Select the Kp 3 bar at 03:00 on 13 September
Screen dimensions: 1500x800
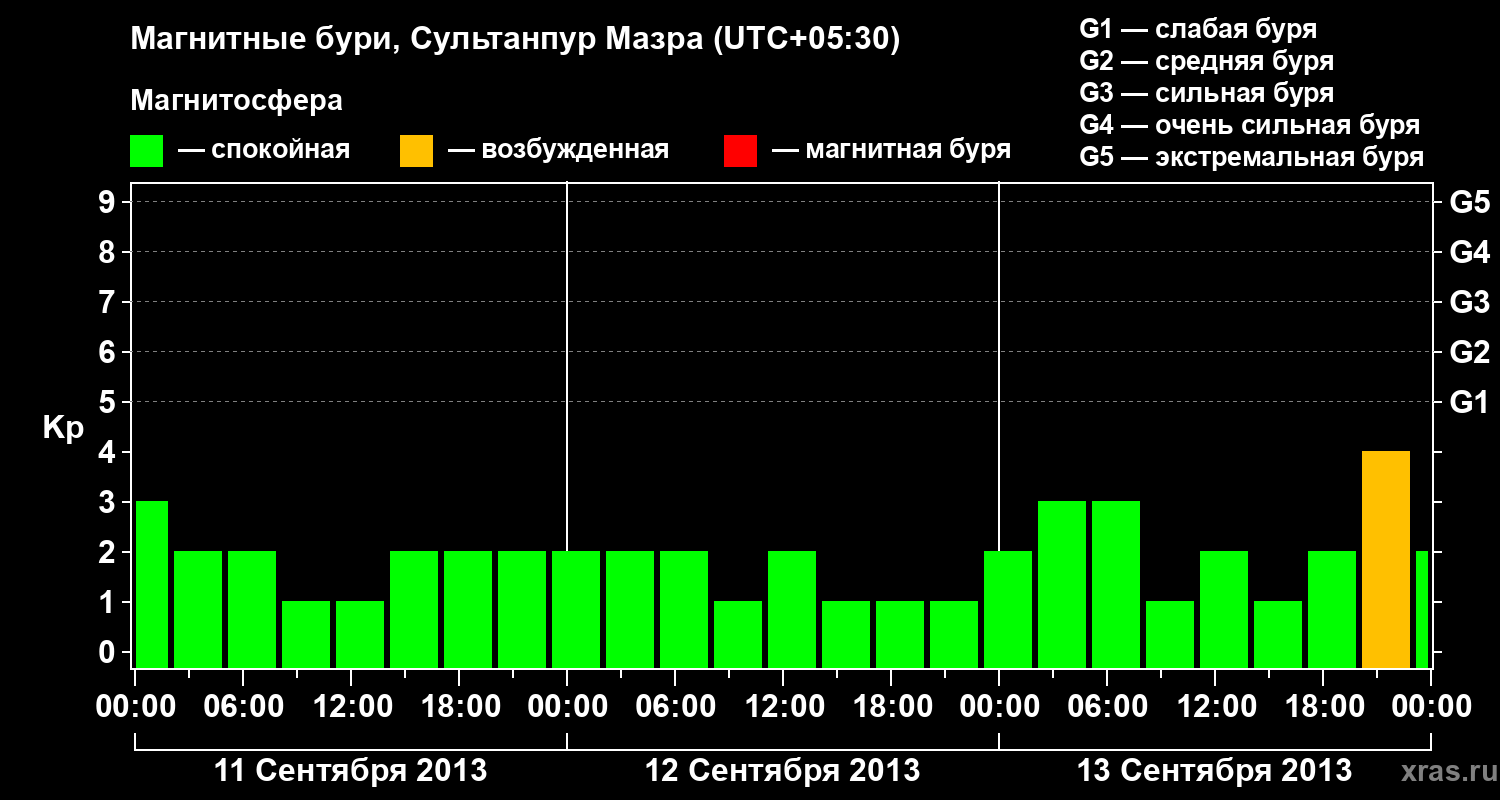tap(1062, 584)
